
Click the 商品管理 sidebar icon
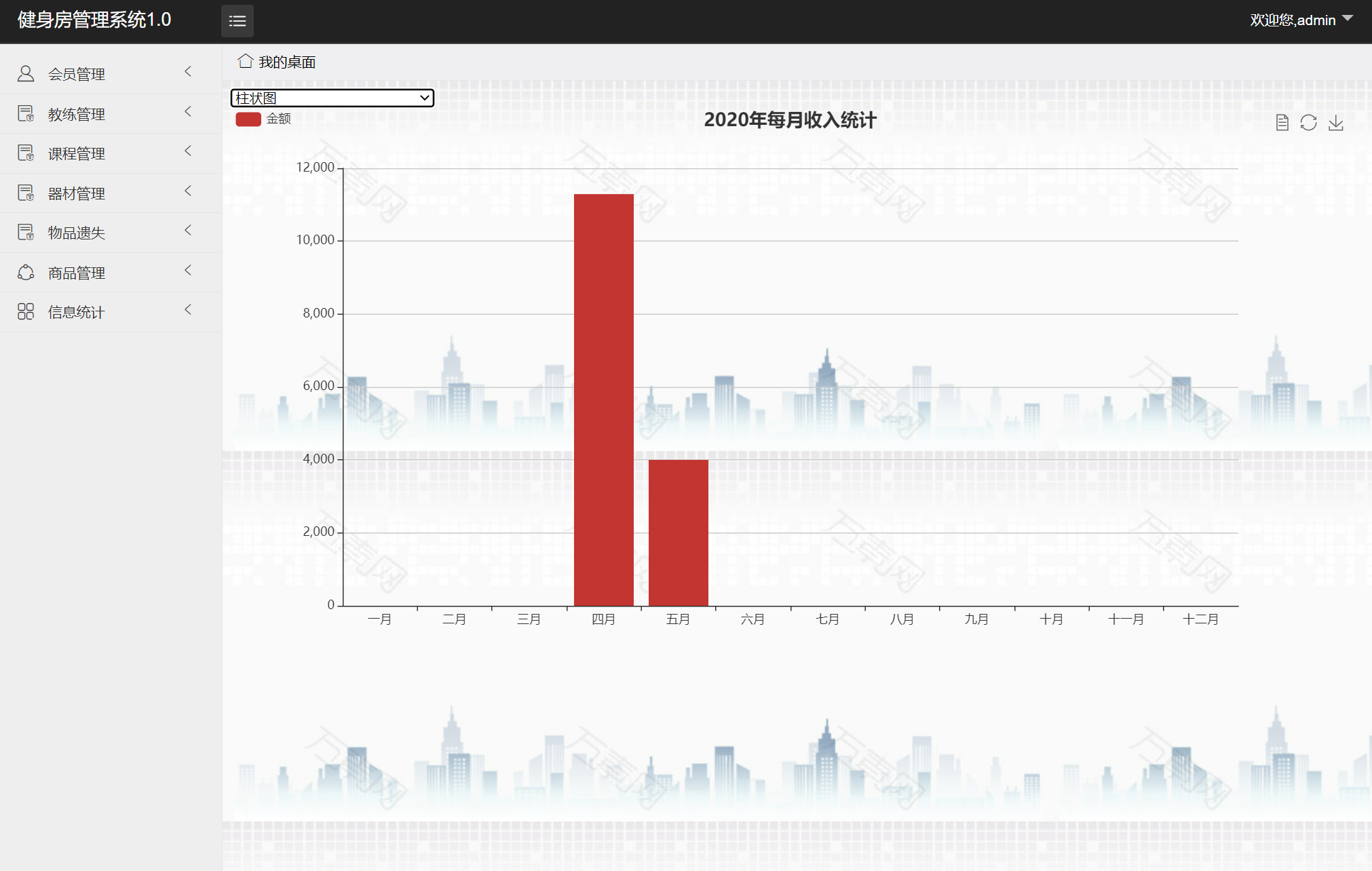click(x=26, y=273)
